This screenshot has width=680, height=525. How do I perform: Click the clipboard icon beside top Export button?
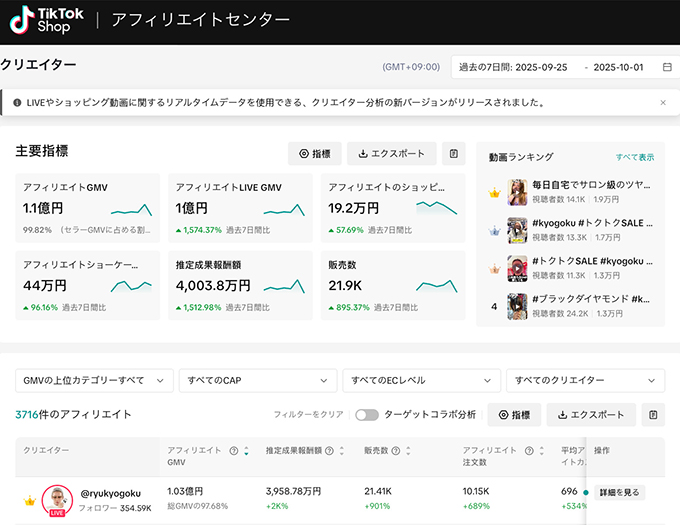click(x=454, y=154)
